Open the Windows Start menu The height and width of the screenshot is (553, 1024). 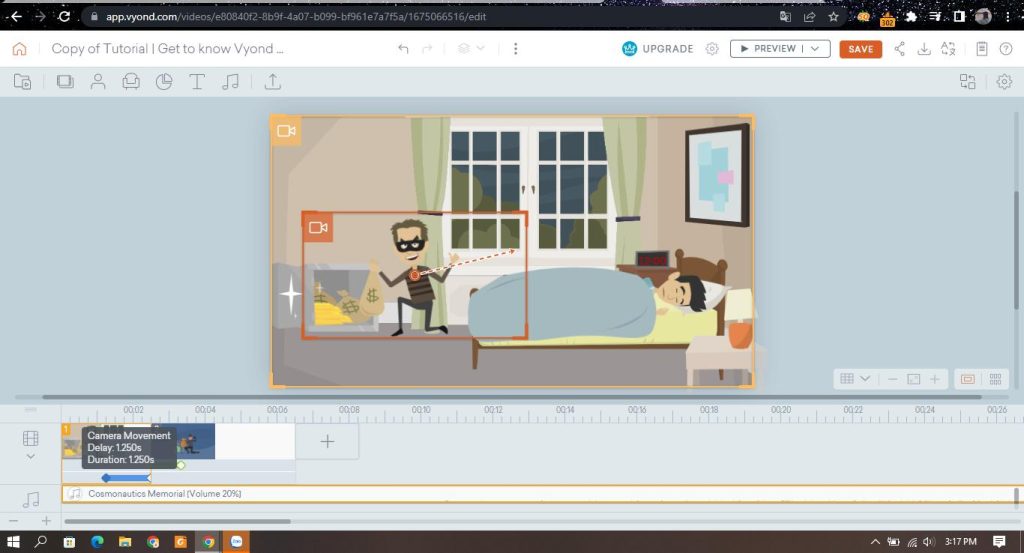(13, 541)
